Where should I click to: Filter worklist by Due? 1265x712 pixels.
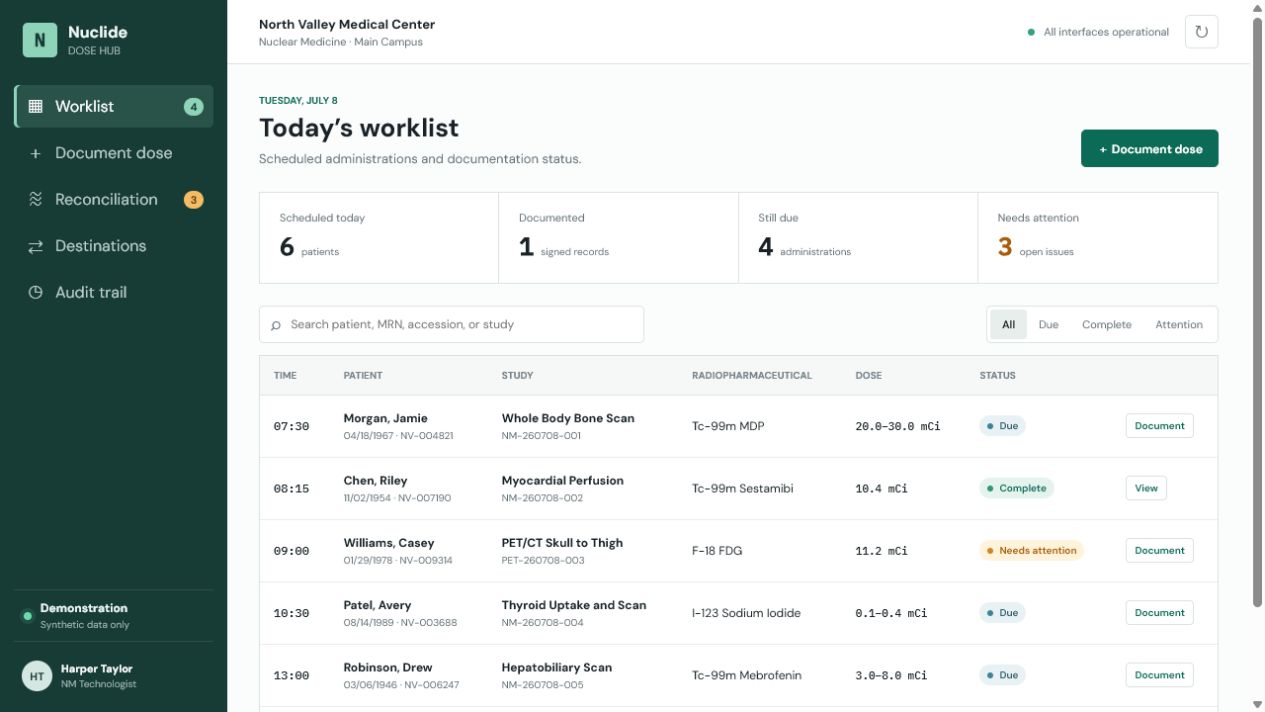point(1048,324)
